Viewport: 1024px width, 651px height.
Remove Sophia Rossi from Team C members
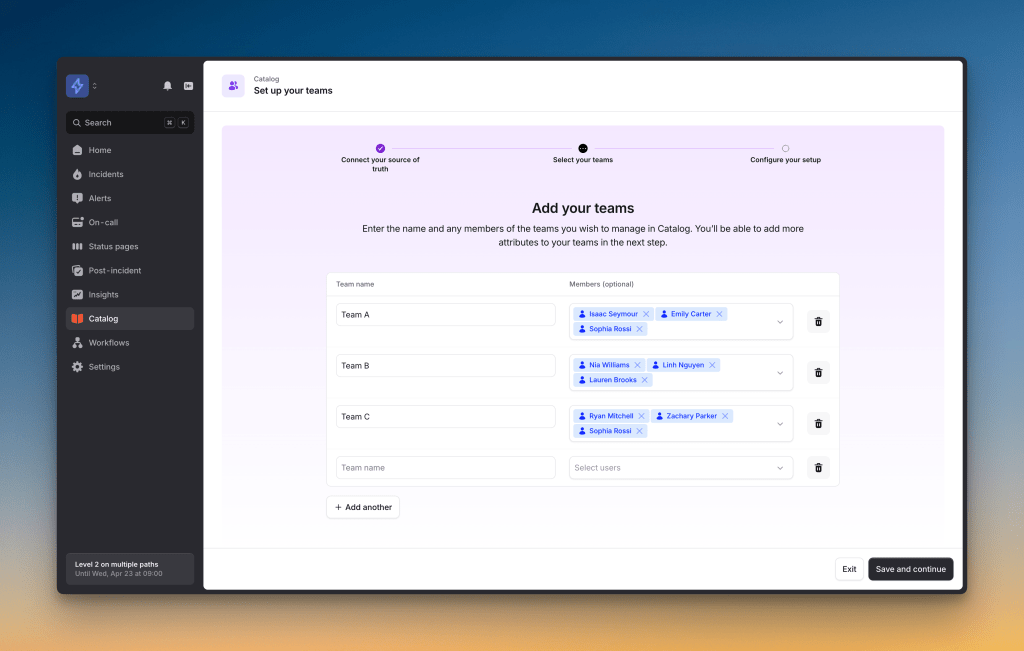[640, 431]
